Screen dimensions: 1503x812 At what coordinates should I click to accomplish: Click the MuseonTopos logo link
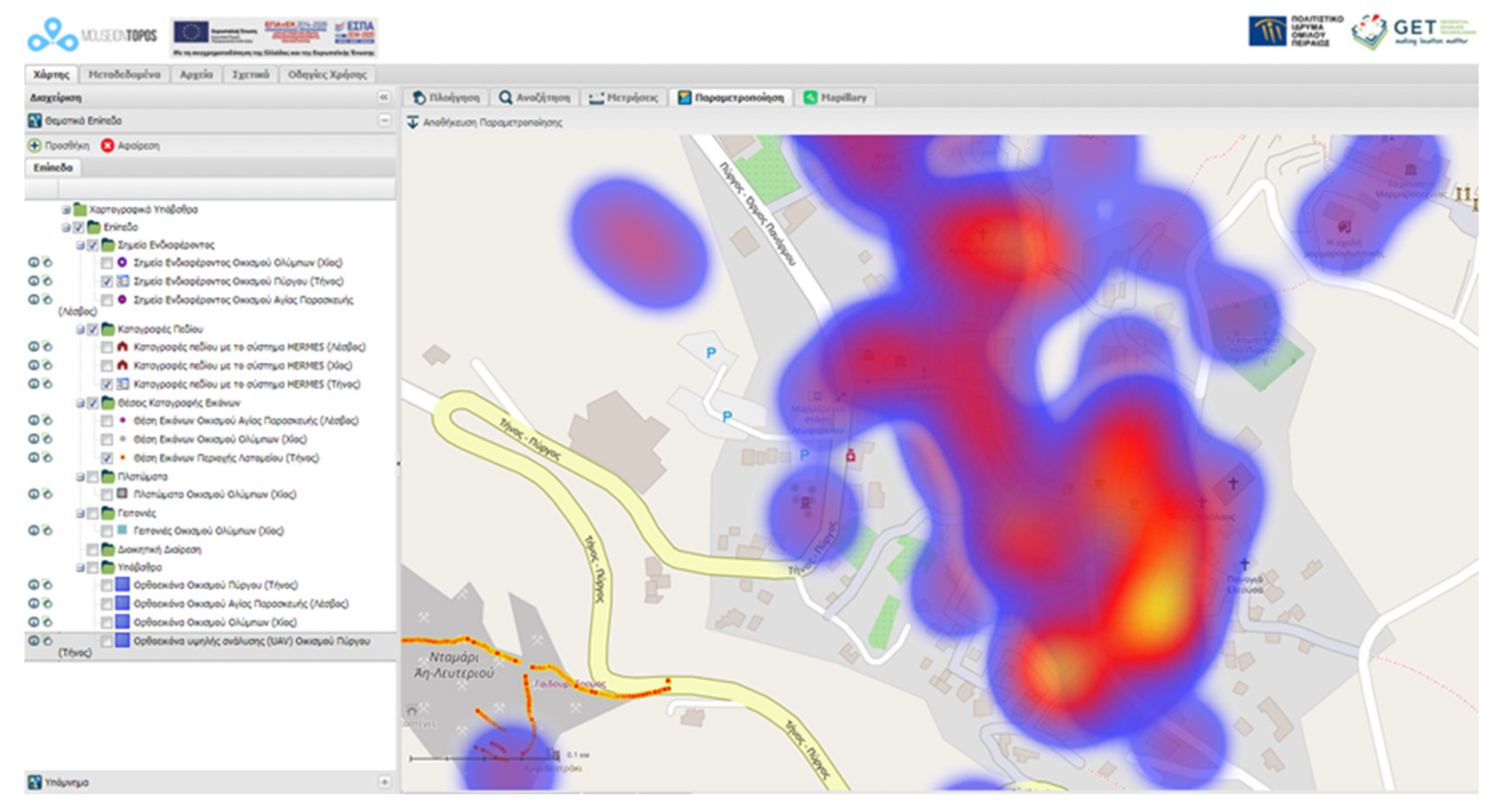pos(92,35)
